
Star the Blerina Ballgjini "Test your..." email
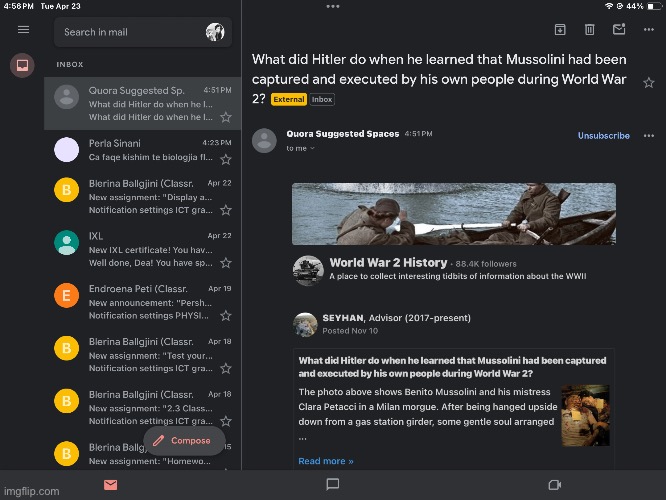pos(226,368)
